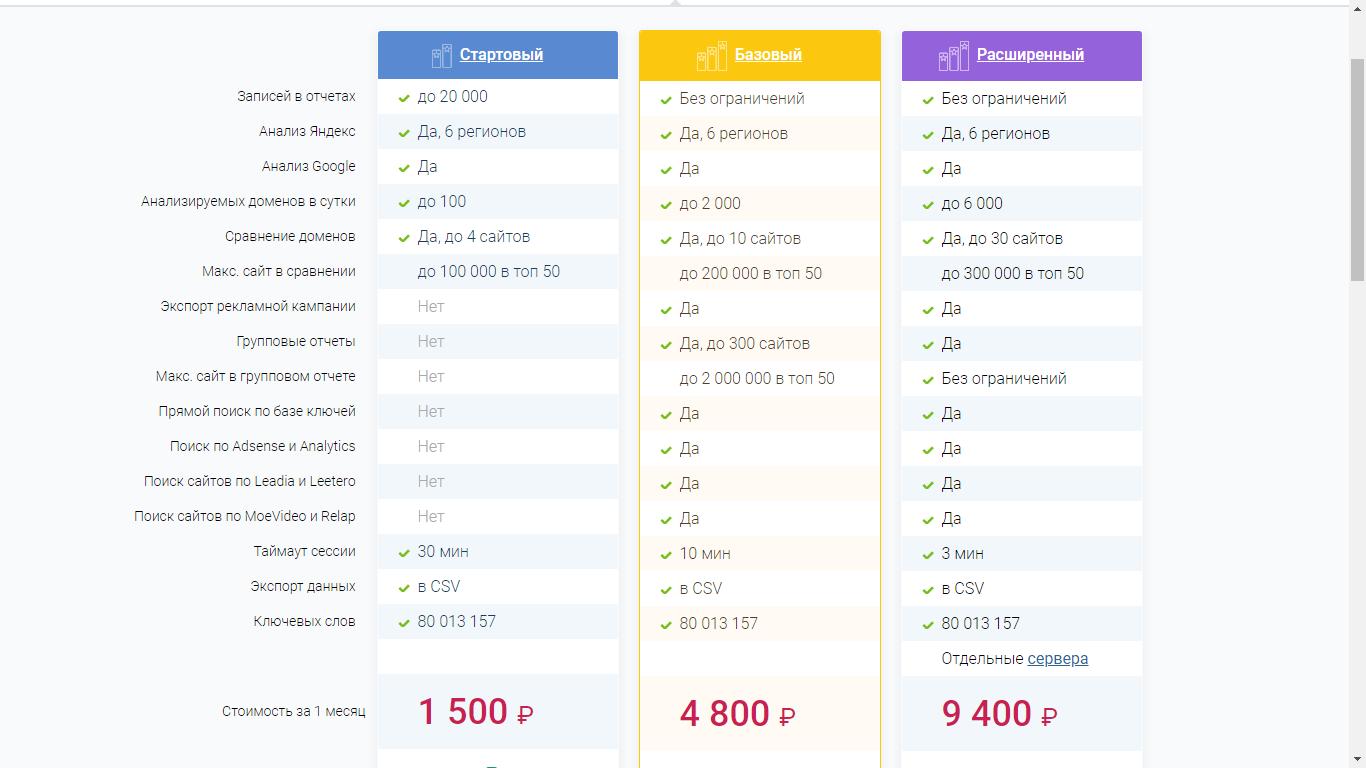Image resolution: width=1366 pixels, height=768 pixels.
Task: Click the "Экспорт рекламной кампании" row label
Action: [258, 307]
